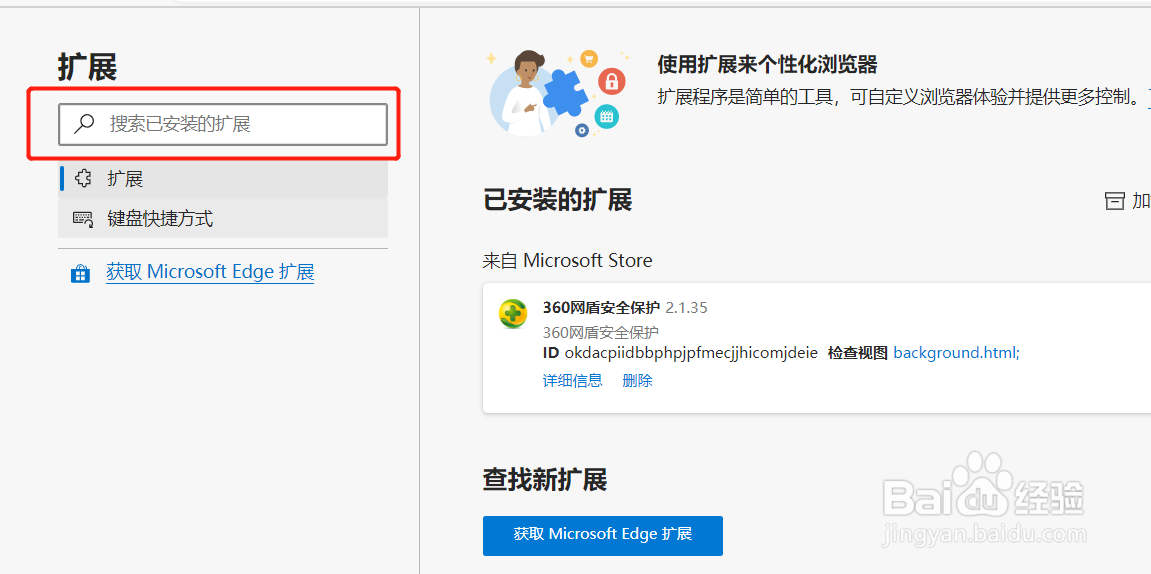Click the 查找新扩展 heading
This screenshot has height=574, width=1151.
[x=545, y=480]
